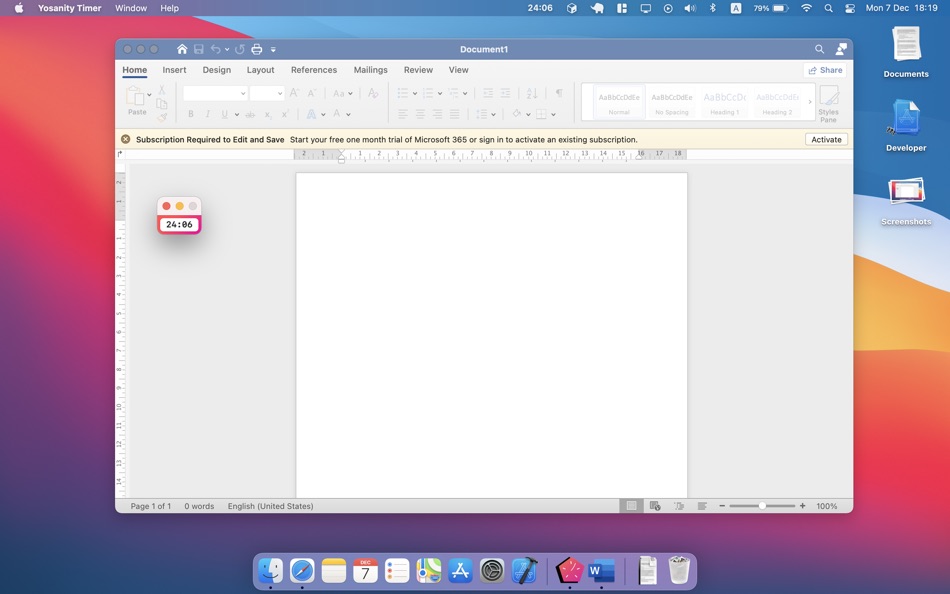Click the Share button
The width and height of the screenshot is (950, 594).
point(825,70)
